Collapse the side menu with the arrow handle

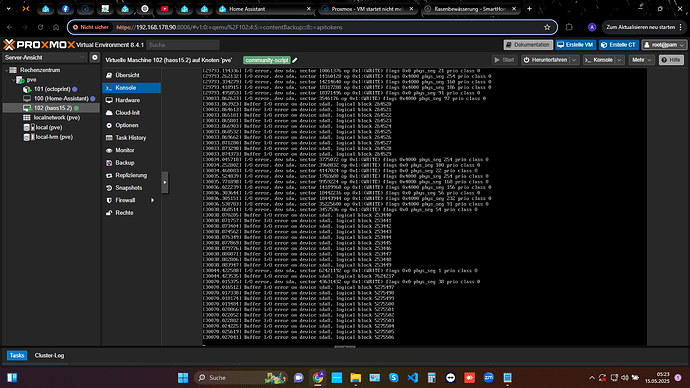165,182
